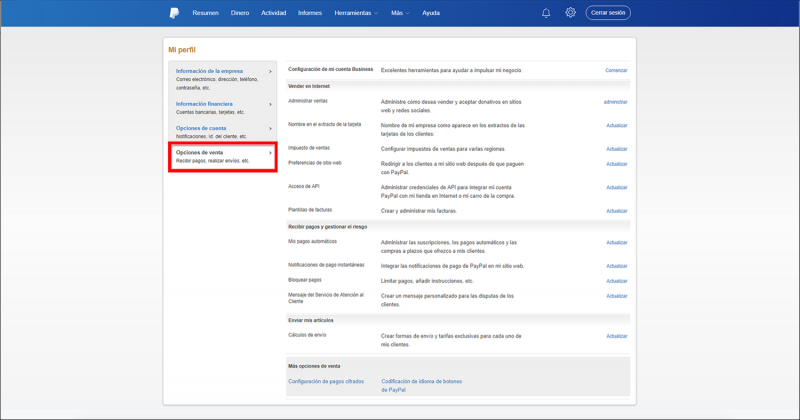Click the Acceso de API row label
This screenshot has width=800, height=420.
point(304,186)
